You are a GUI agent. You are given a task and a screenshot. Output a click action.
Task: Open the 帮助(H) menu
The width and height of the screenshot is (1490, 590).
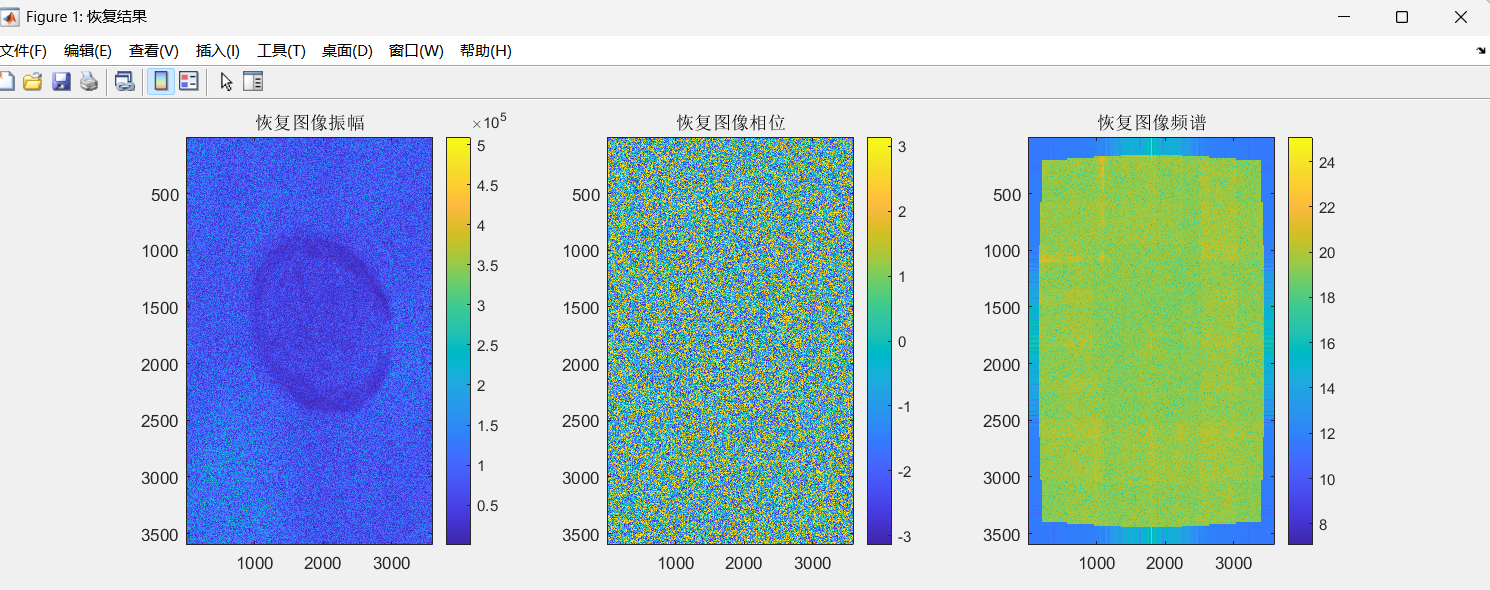[486, 51]
